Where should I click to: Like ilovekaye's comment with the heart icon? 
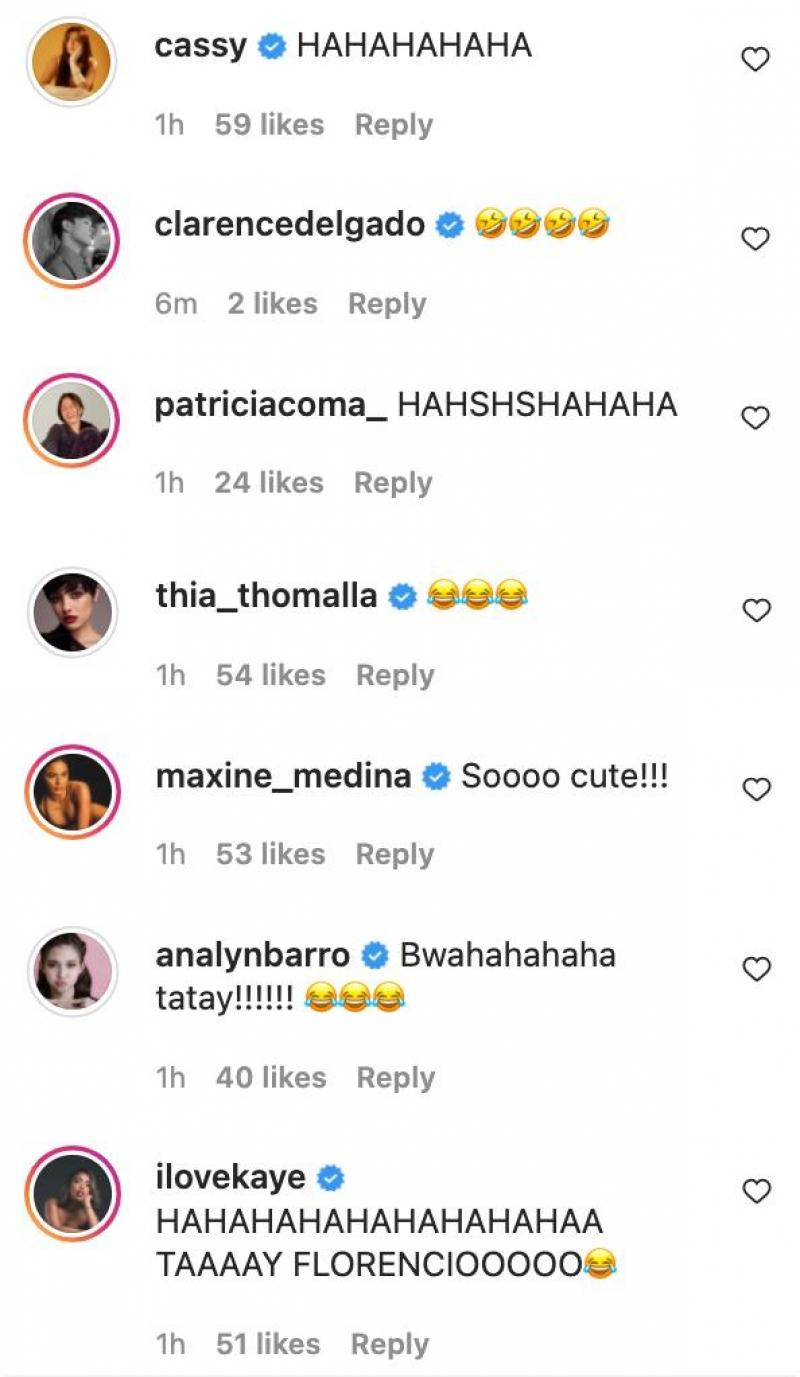(755, 1191)
